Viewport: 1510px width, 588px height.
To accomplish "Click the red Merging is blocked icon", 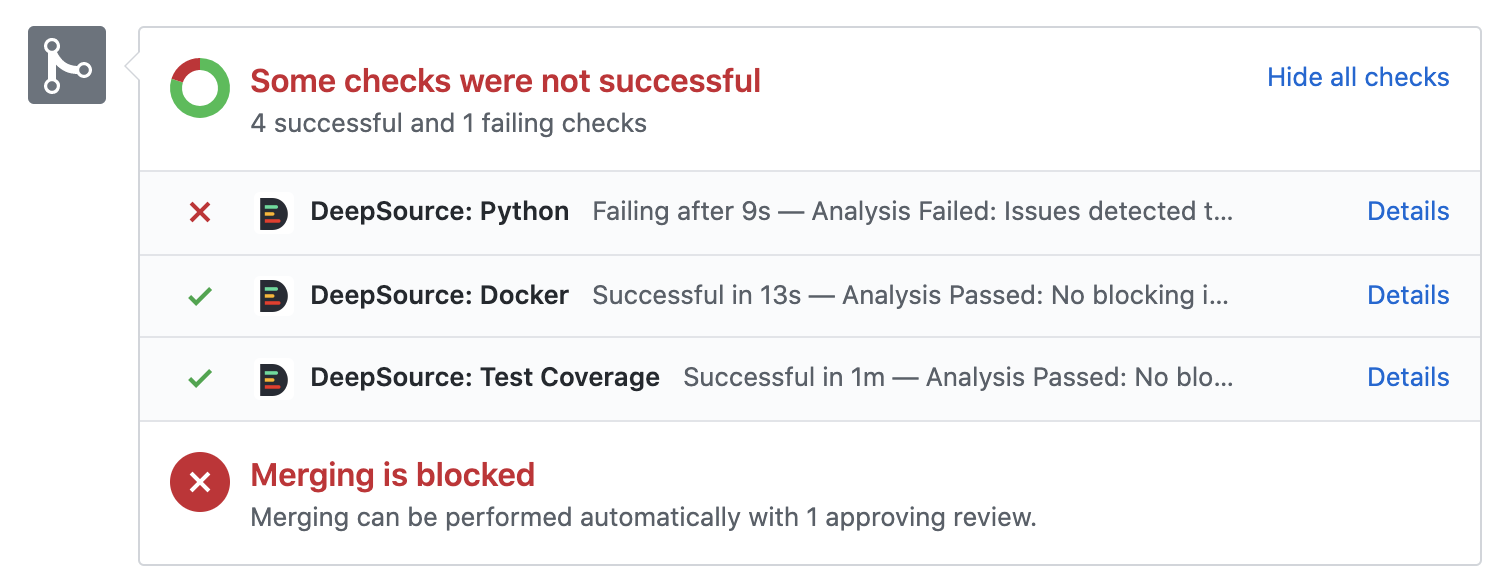I will (x=199, y=481).
